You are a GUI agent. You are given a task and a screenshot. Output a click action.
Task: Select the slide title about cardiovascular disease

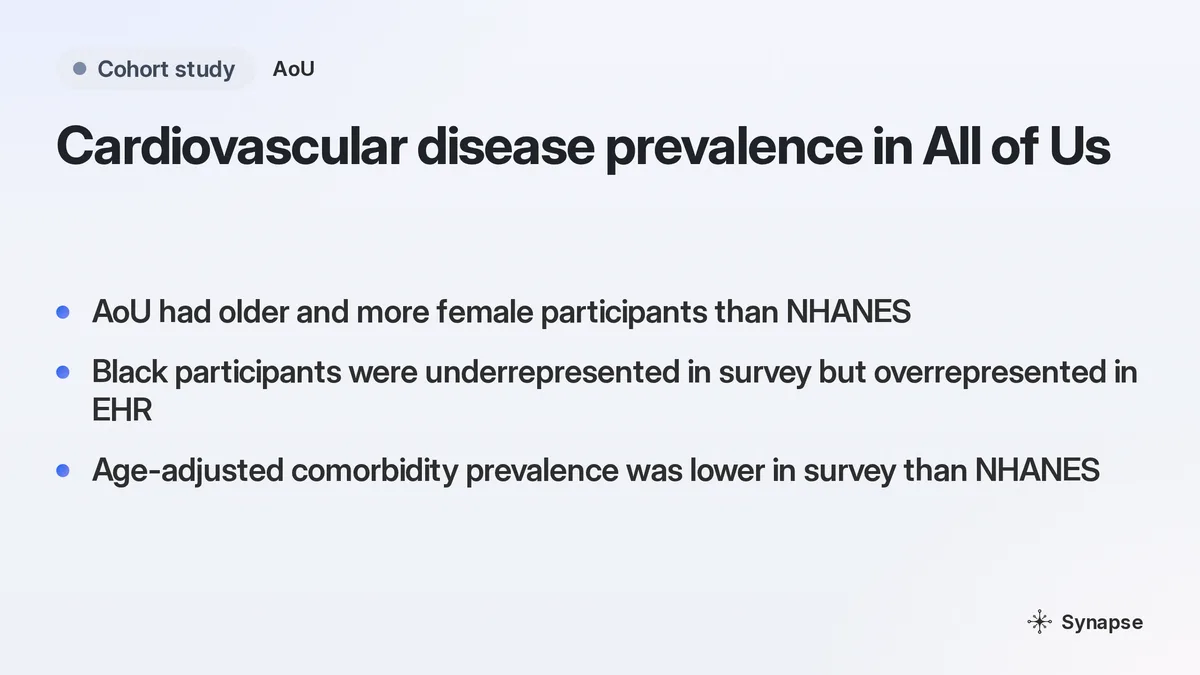pos(583,147)
